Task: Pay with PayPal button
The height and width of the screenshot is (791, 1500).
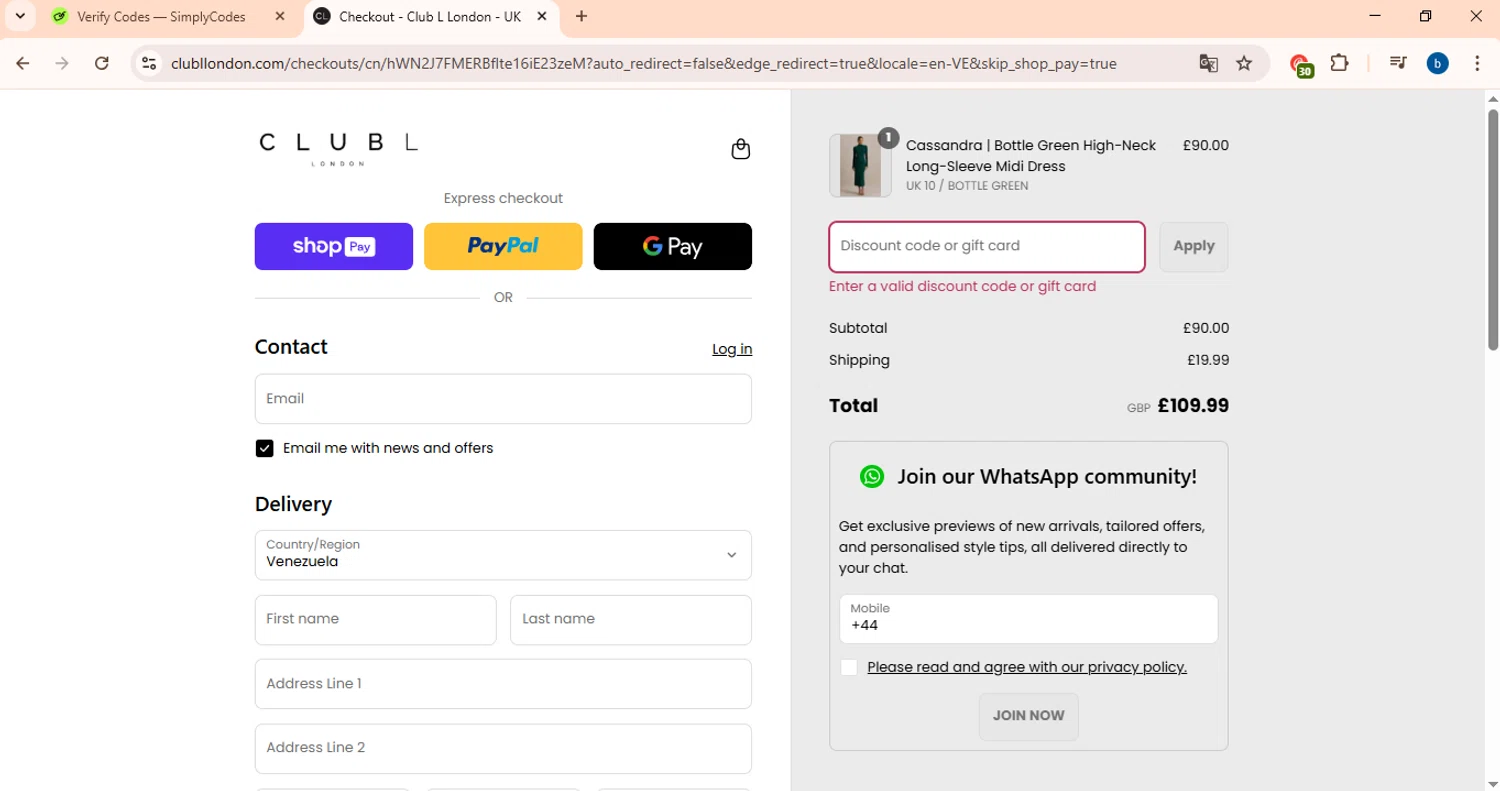Action: (x=503, y=246)
